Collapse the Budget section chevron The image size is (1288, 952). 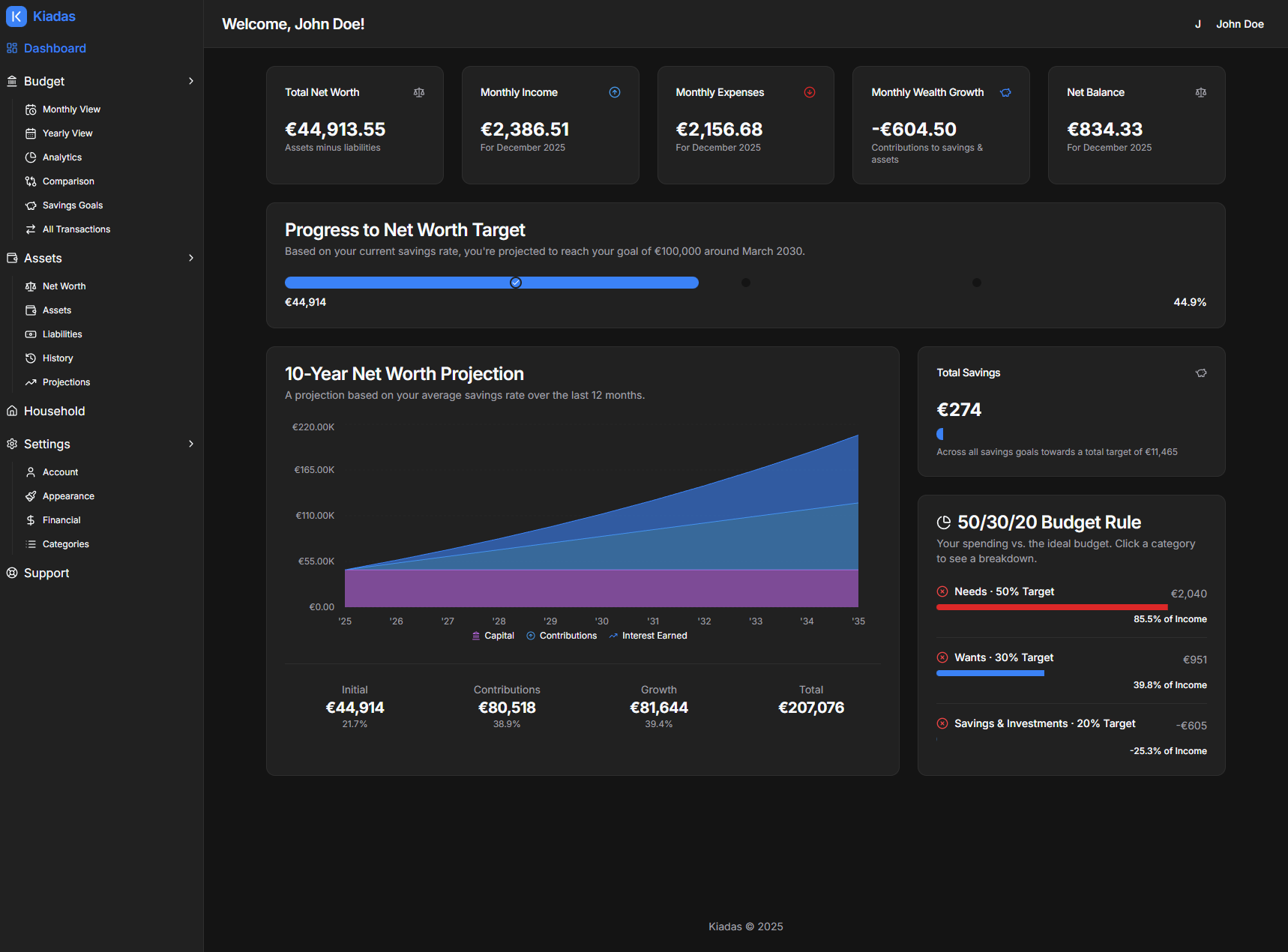[191, 81]
